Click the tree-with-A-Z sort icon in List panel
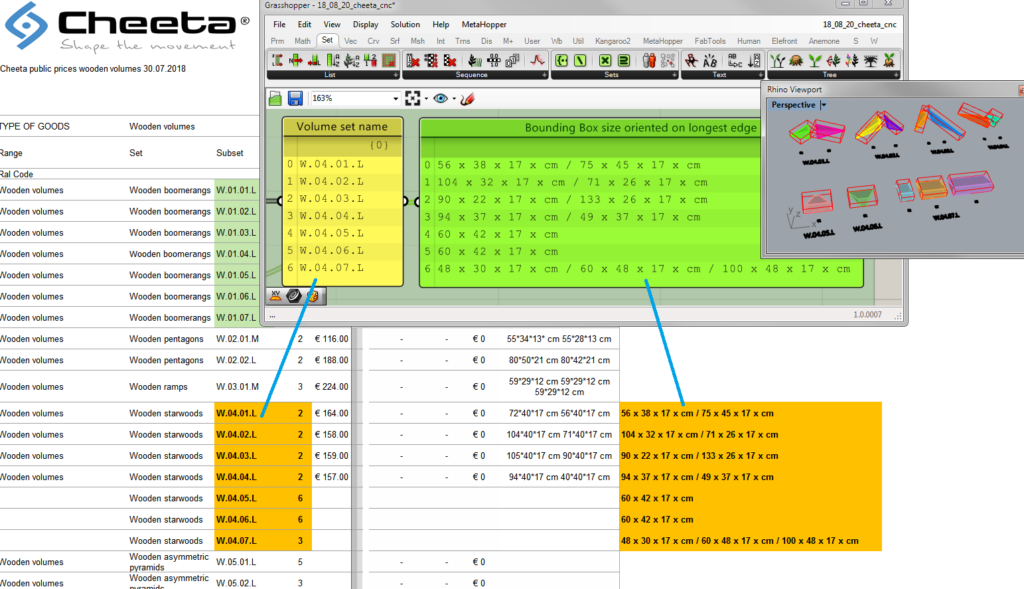 [x=351, y=61]
